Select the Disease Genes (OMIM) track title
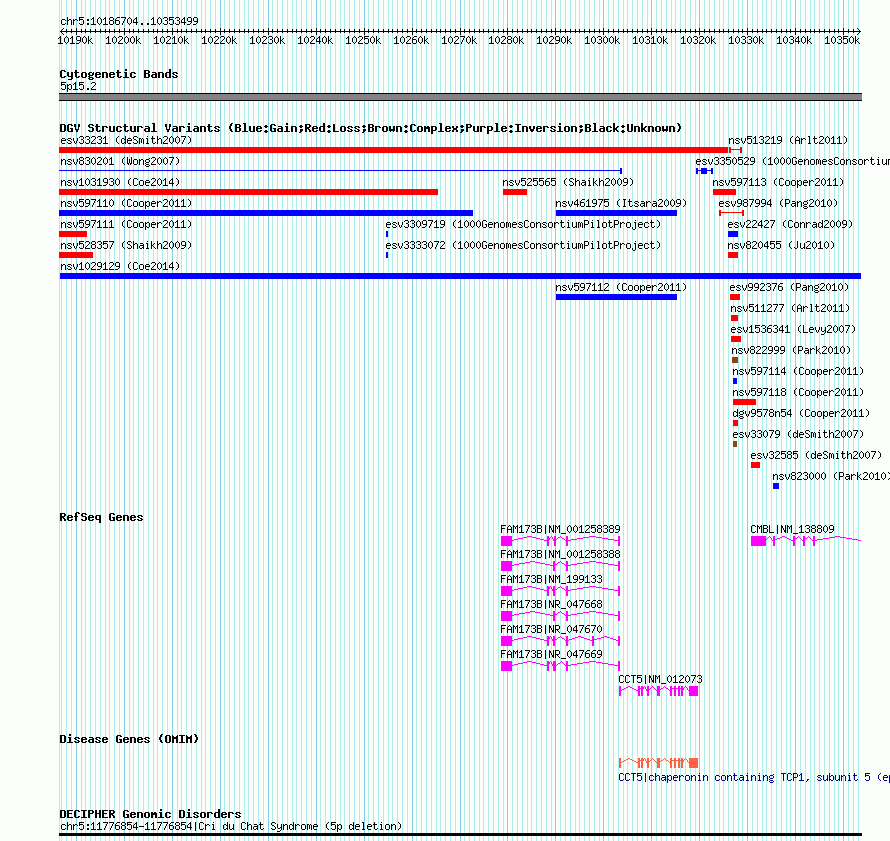This screenshot has width=890, height=841. pos(129,739)
